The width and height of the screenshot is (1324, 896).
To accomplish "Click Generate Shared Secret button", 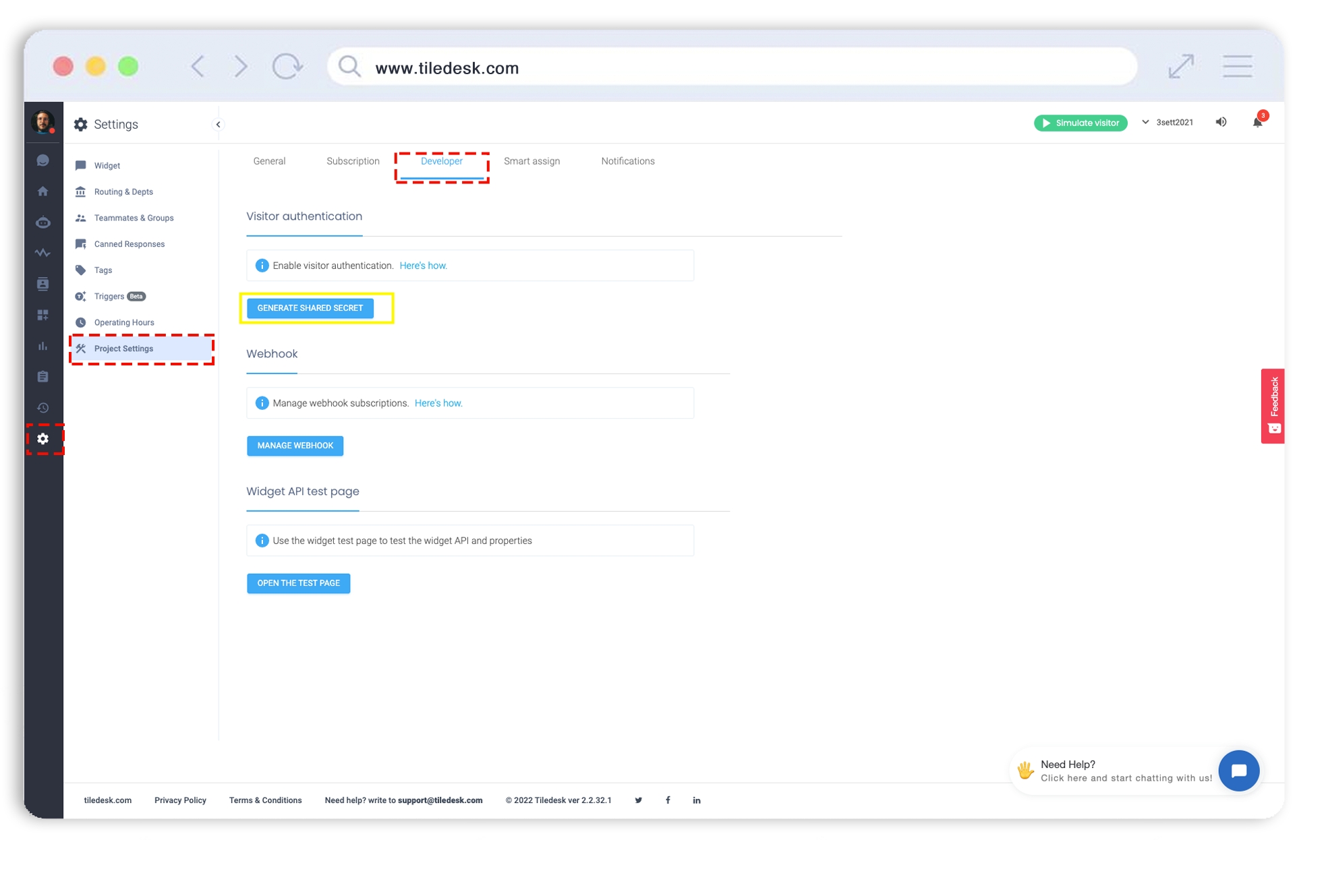I will point(310,308).
